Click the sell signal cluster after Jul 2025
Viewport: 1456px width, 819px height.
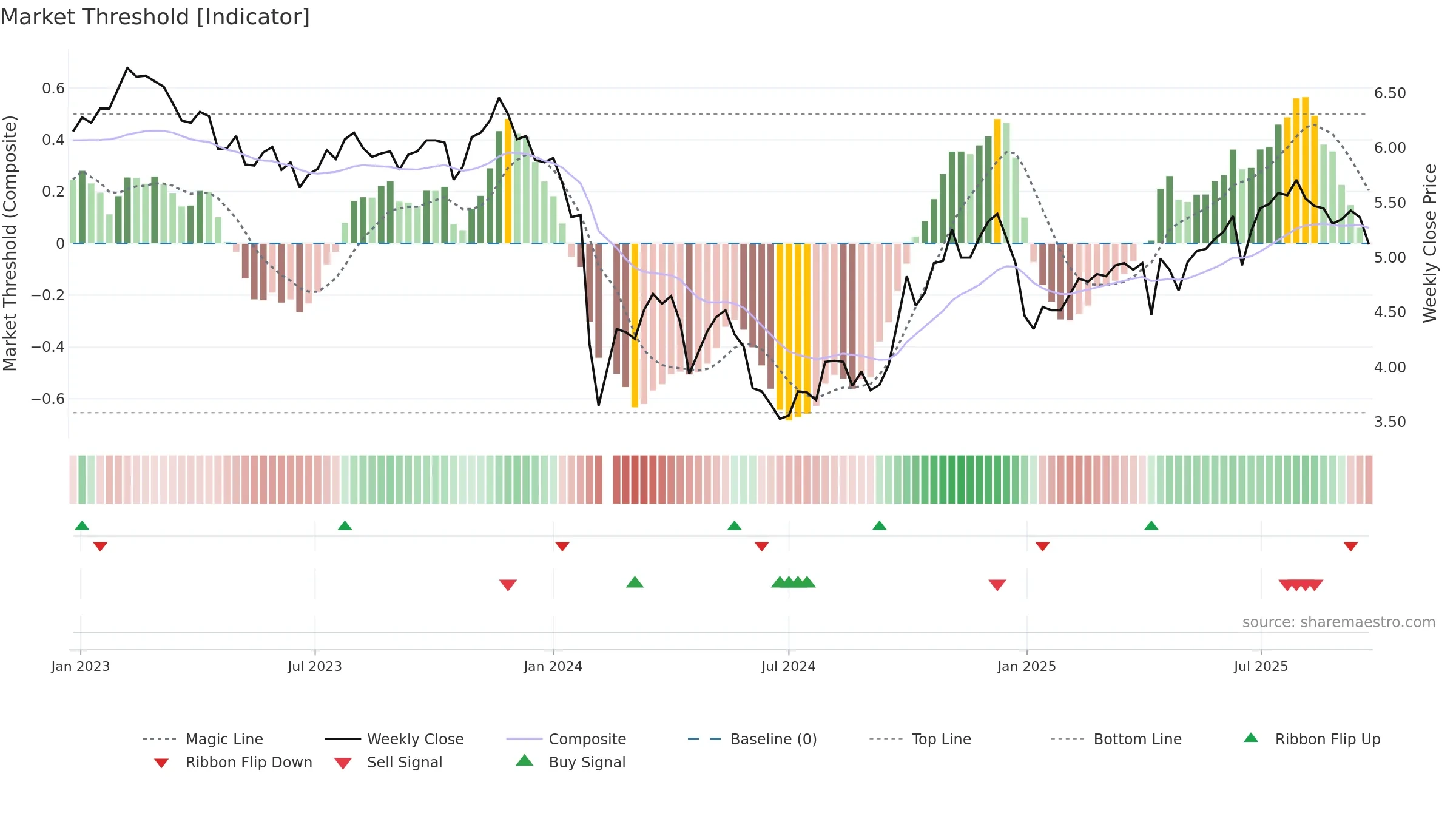coord(1301,585)
